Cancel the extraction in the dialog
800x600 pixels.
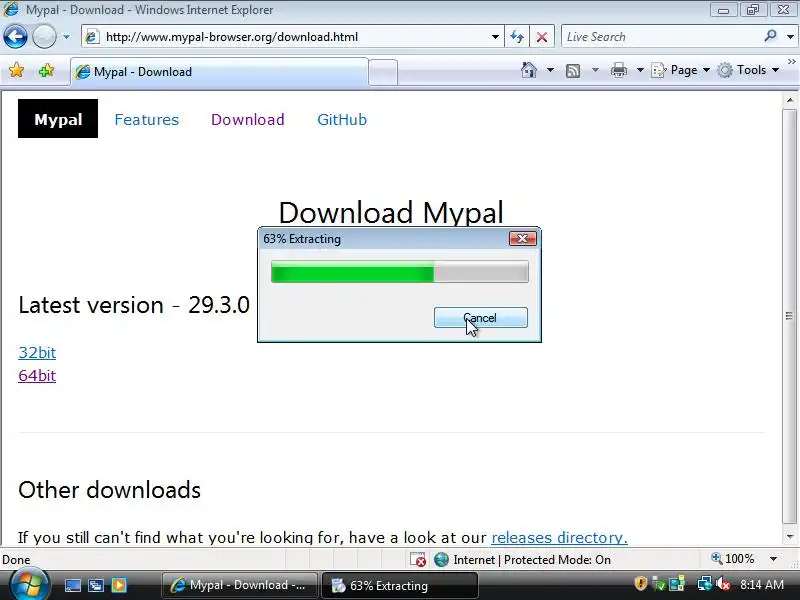pyautogui.click(x=481, y=317)
